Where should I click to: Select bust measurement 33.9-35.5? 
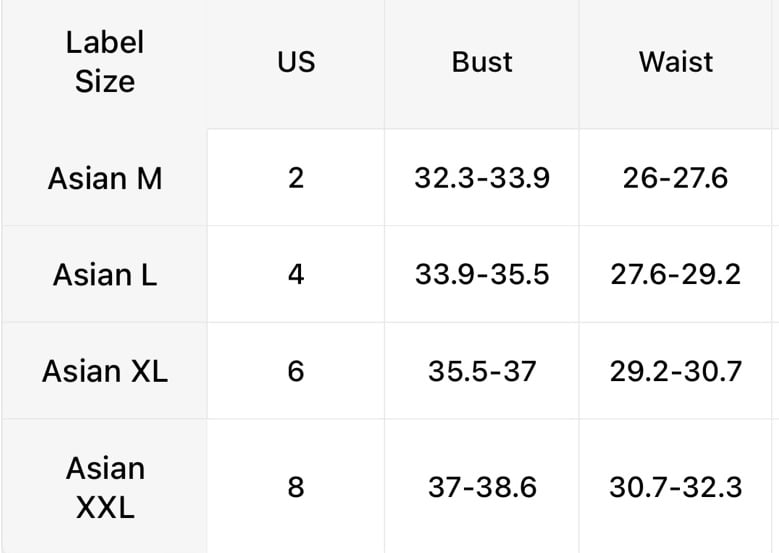[482, 274]
